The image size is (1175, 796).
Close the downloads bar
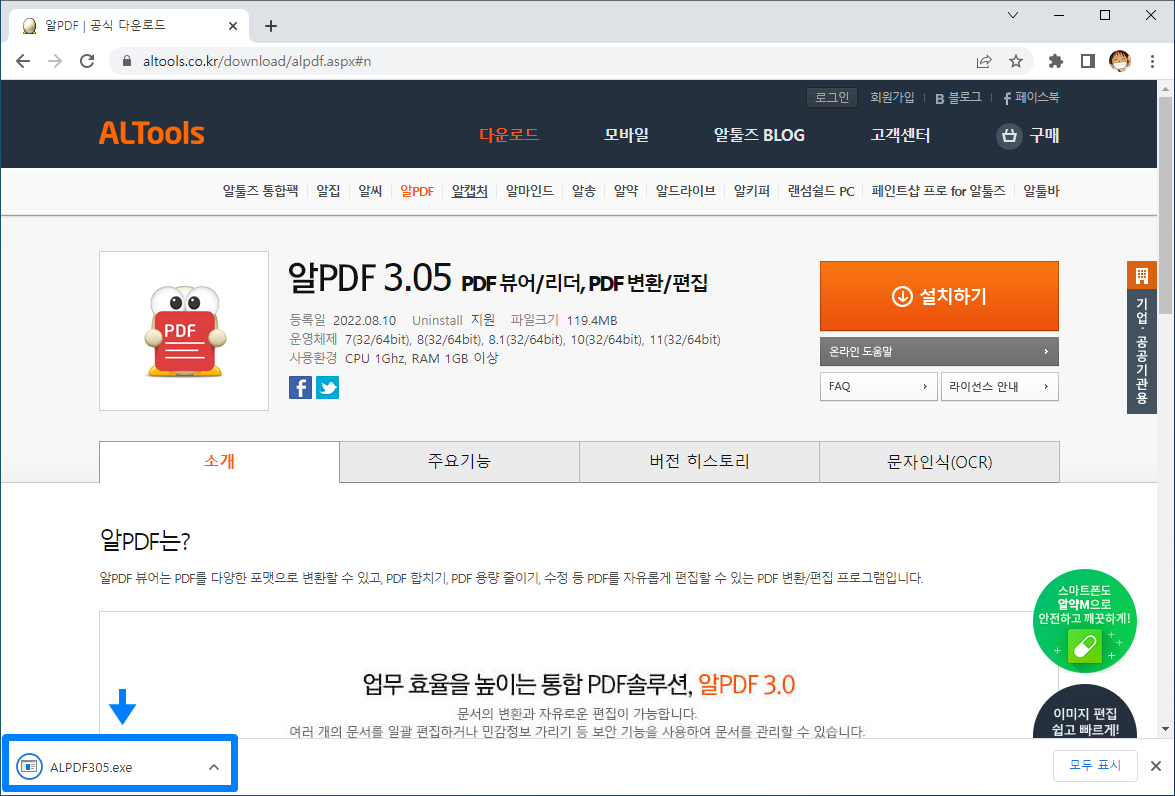1156,766
